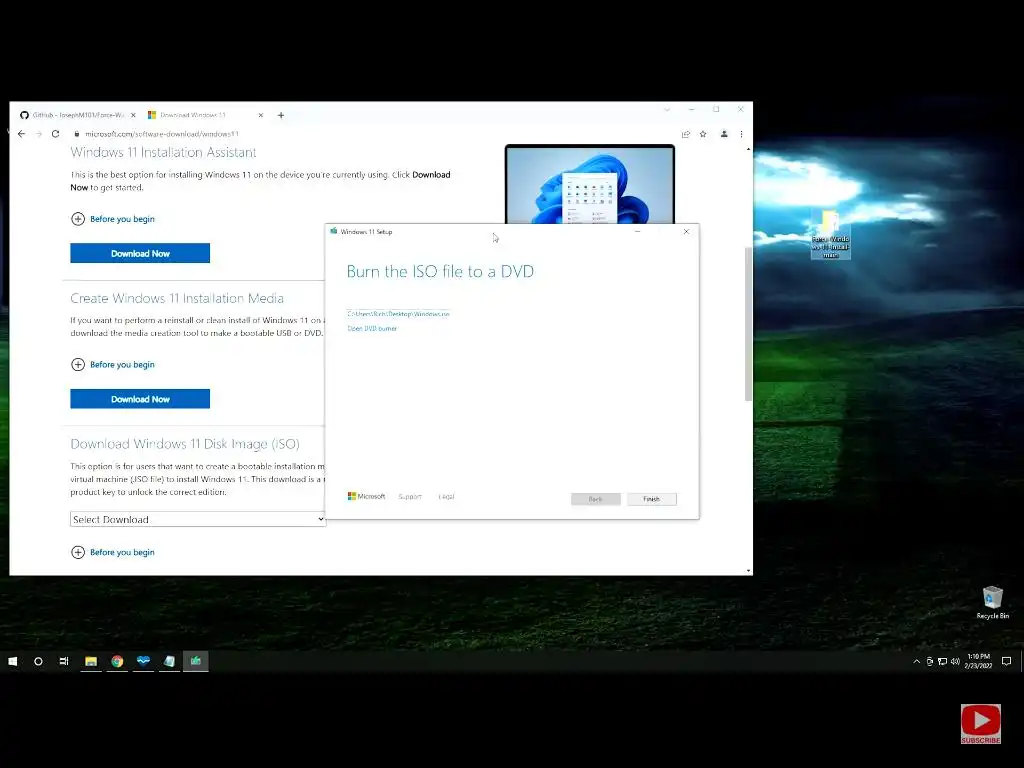Select the Force Windows 11 Install desktop folder

[830, 234]
